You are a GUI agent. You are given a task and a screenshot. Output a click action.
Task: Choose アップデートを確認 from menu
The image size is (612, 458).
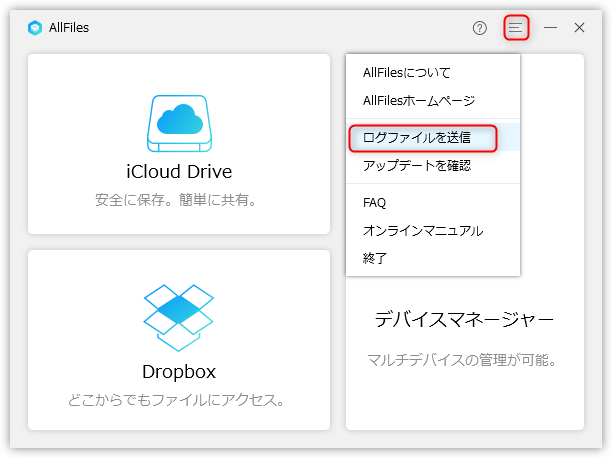pos(433,166)
